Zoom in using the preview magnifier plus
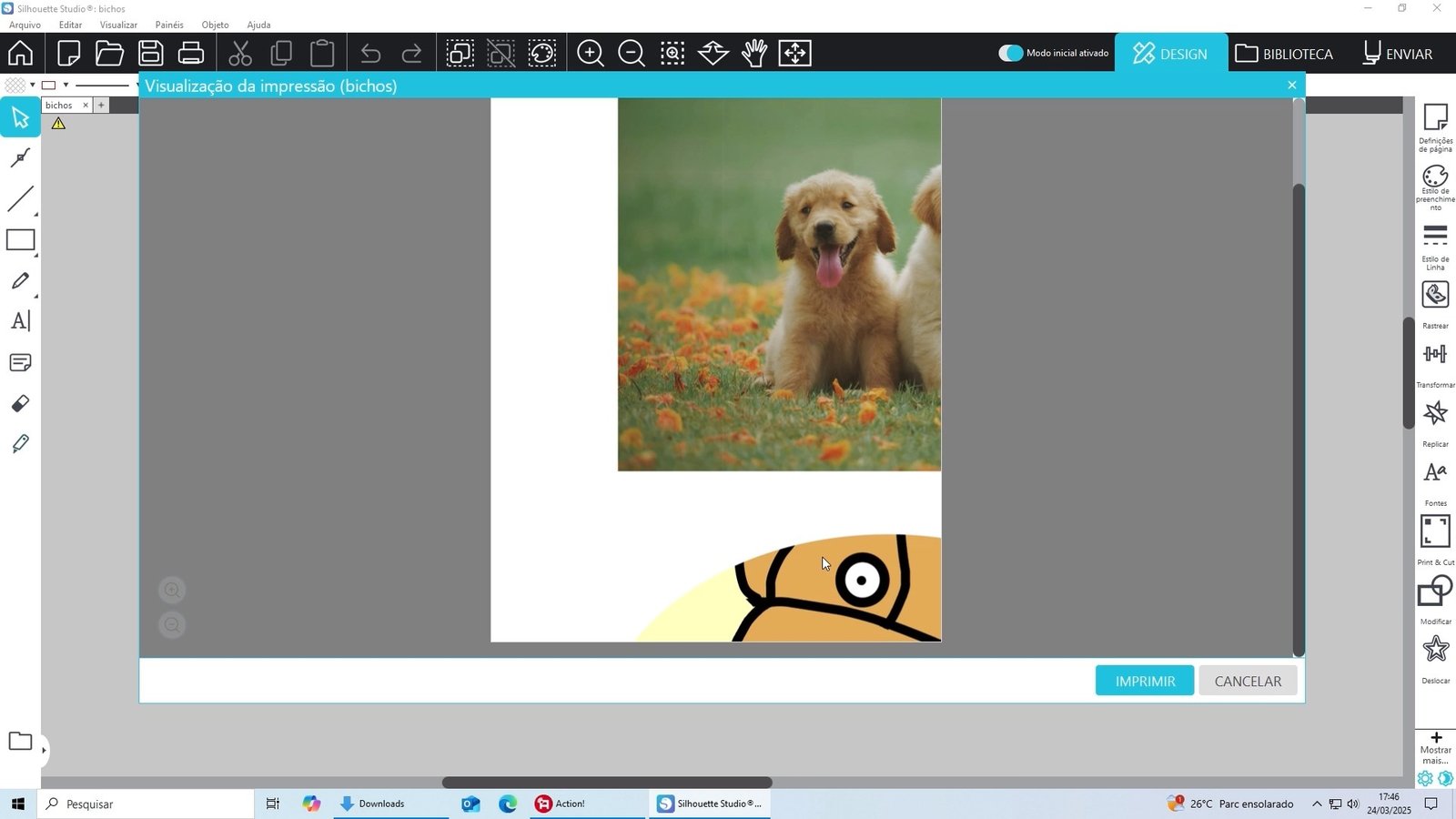The image size is (1456, 819). click(172, 590)
